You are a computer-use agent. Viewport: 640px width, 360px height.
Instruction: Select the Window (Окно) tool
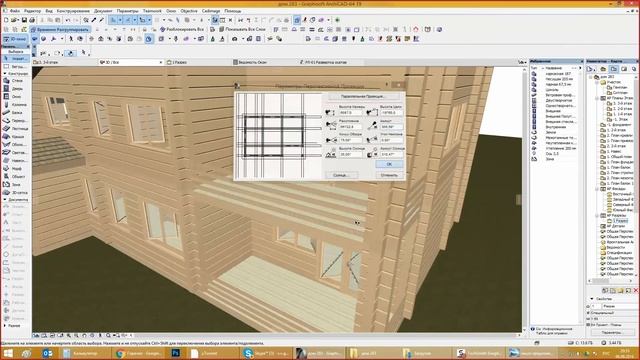(x=15, y=97)
